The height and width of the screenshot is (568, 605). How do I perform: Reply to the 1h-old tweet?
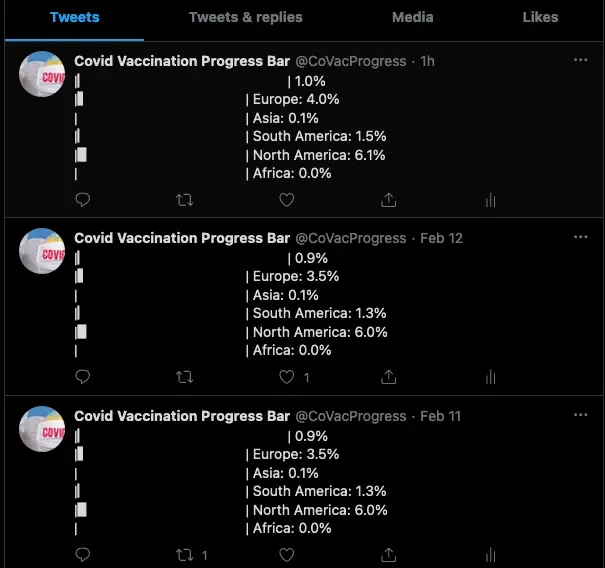[x=83, y=200]
